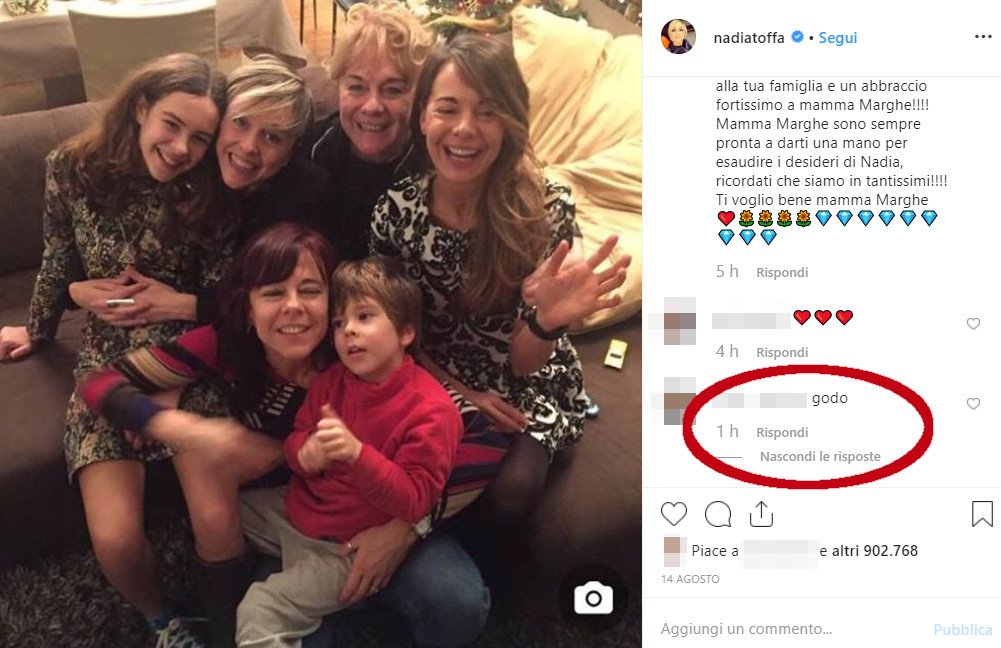Viewport: 1001px width, 648px height.
Task: Like the three hearts comment
Action: point(973,324)
